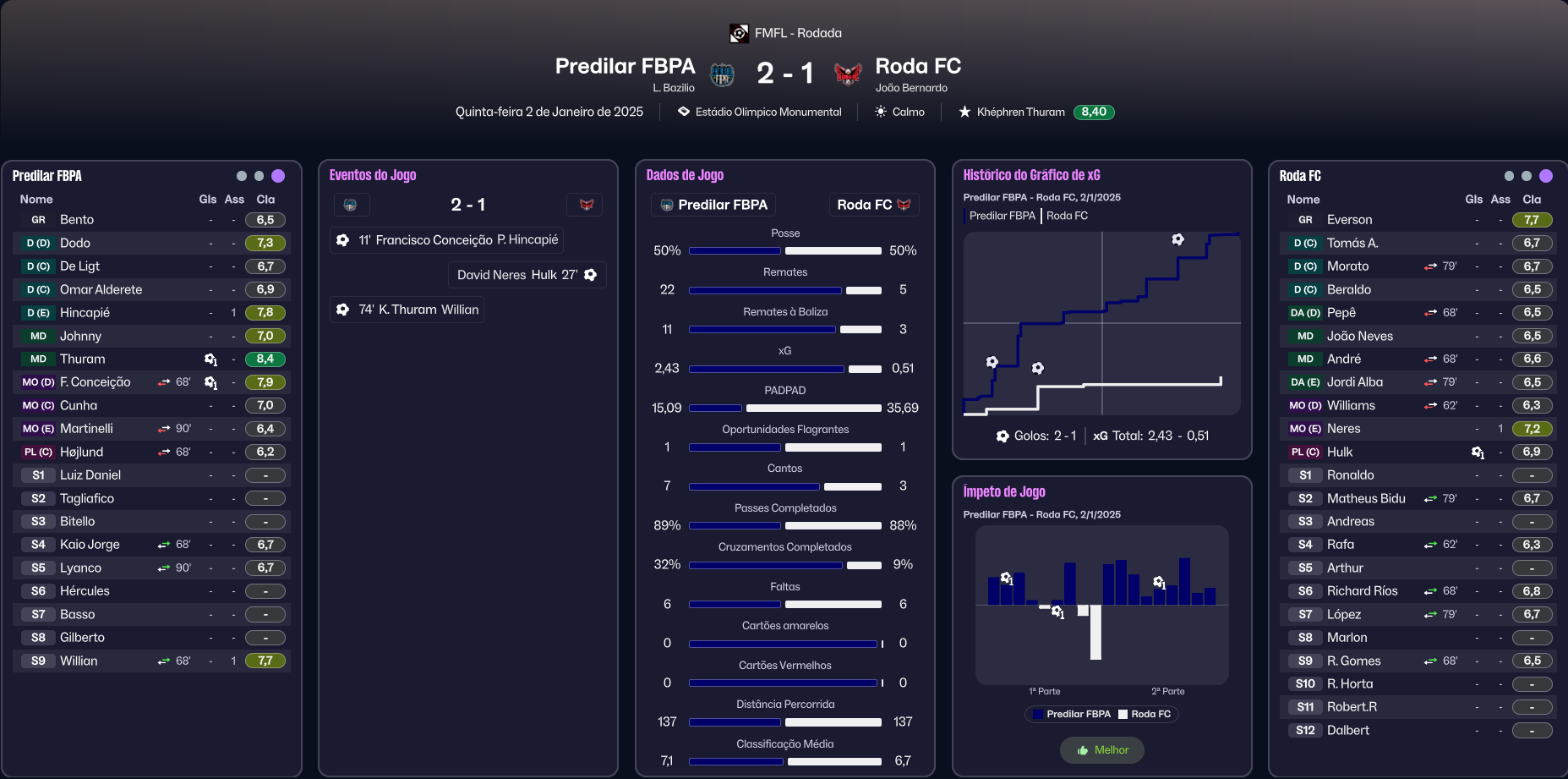Click the FMFL competition logo
This screenshot has height=779, width=1568.
(739, 33)
